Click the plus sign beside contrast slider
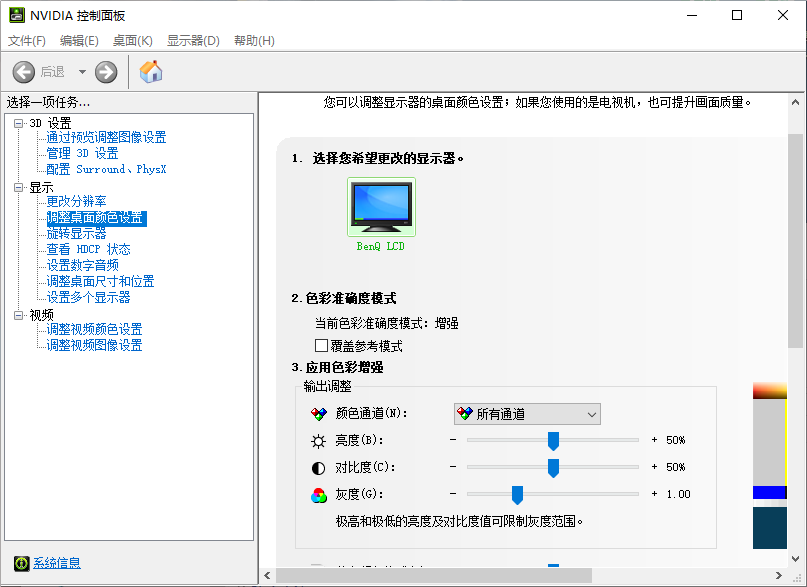 coord(654,467)
